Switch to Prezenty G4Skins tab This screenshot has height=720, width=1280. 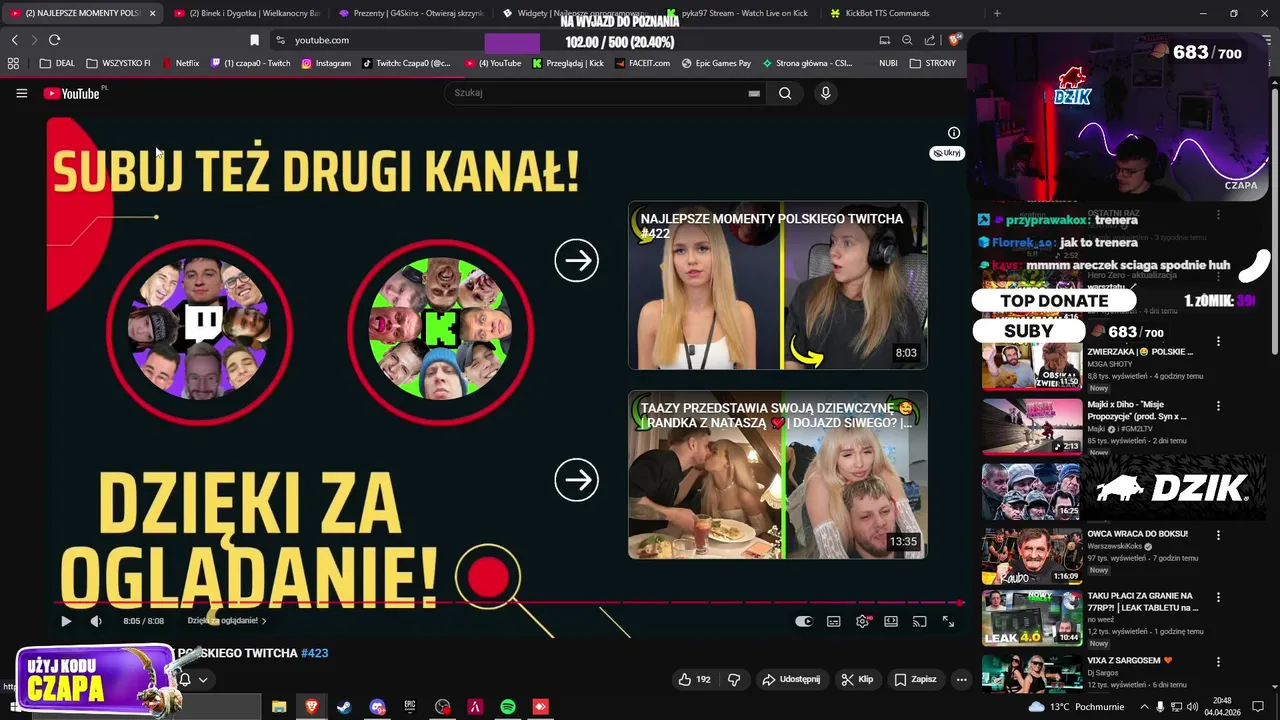pos(410,13)
